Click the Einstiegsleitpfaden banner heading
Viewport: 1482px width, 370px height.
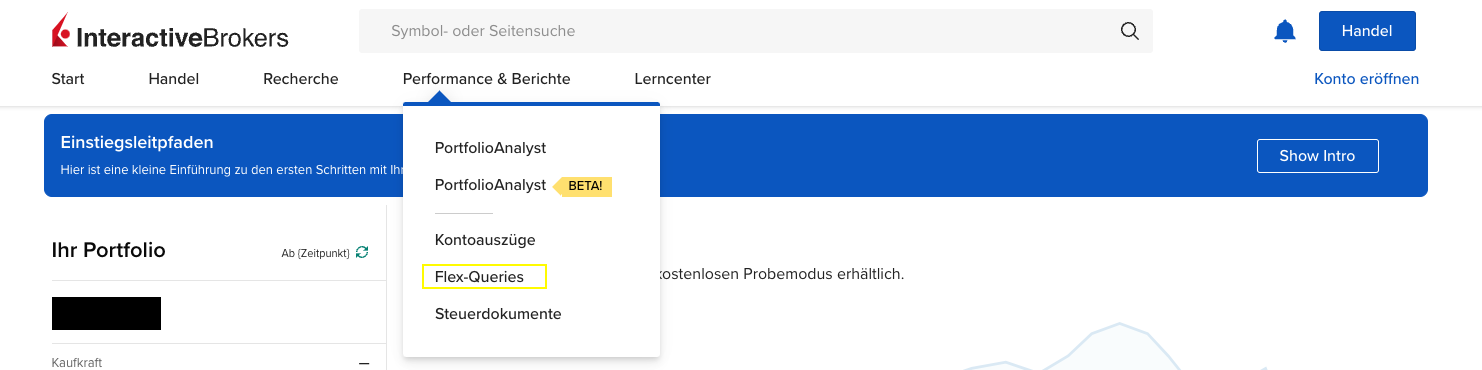coord(137,143)
